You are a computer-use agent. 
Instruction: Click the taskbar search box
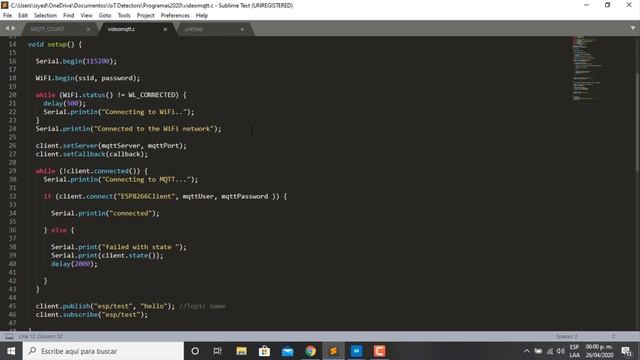click(x=103, y=351)
